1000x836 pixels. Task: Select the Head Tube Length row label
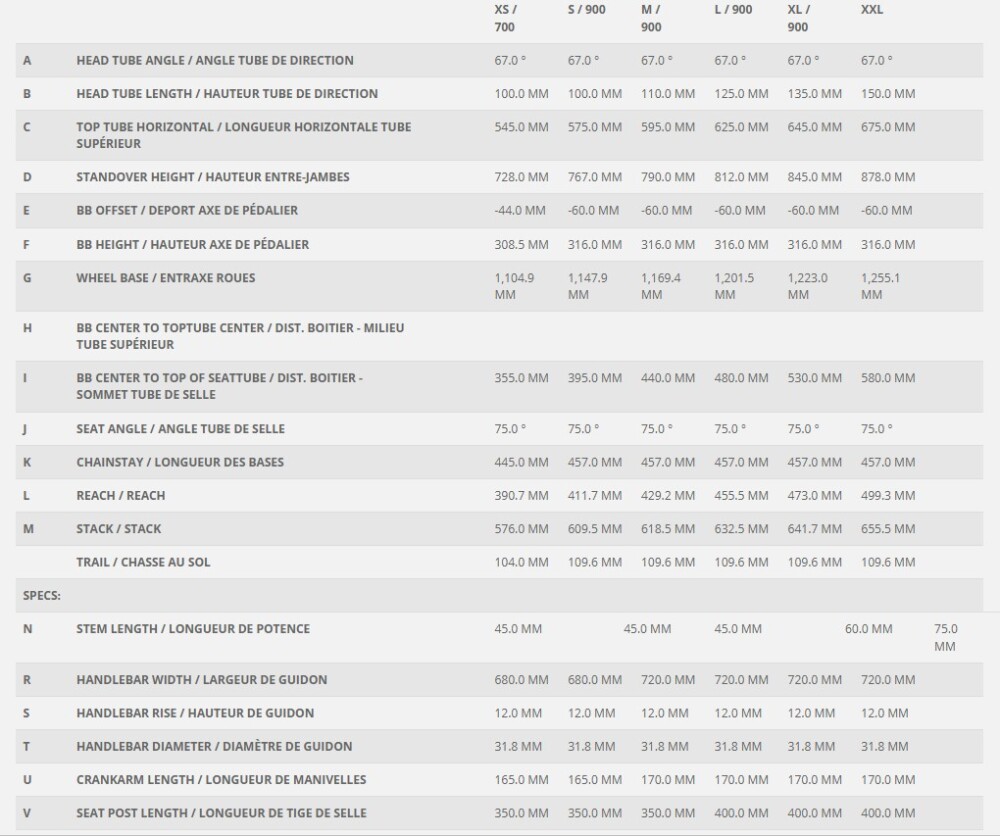coord(227,94)
